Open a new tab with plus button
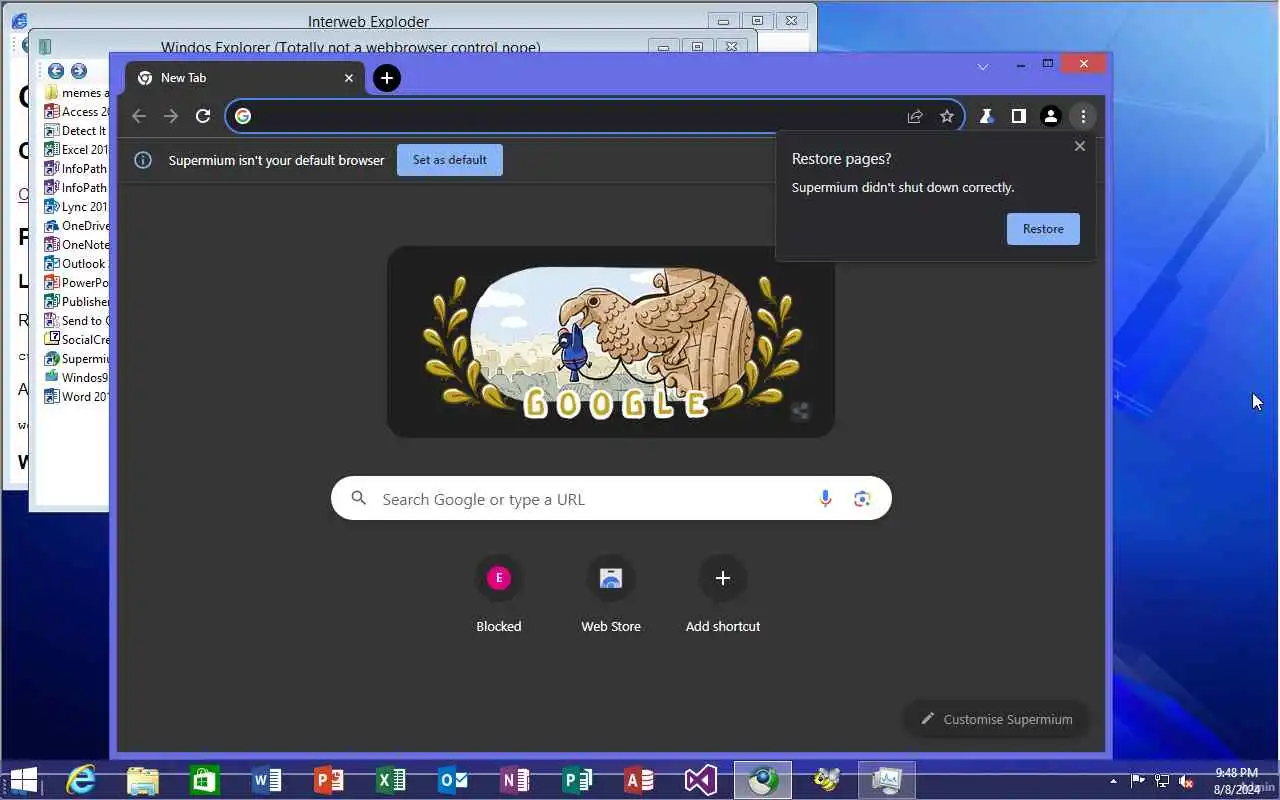1280x800 pixels. point(387,77)
